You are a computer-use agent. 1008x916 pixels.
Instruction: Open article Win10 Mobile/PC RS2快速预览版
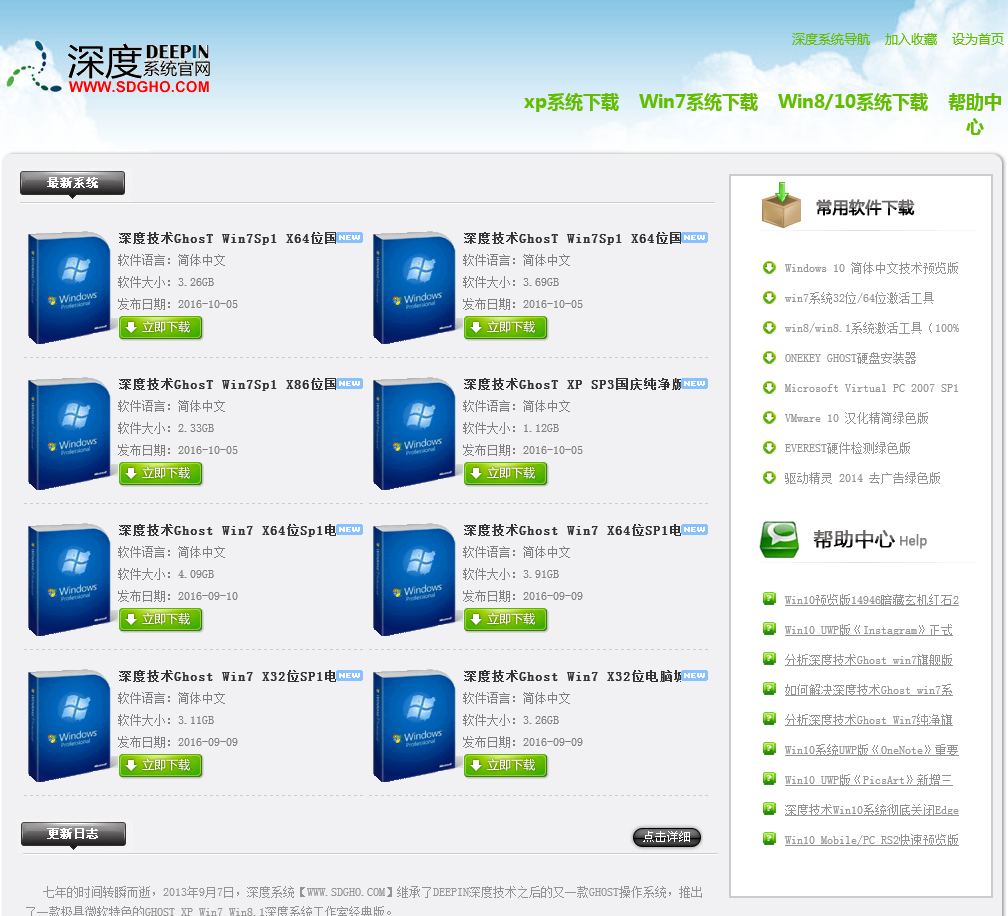pos(871,840)
